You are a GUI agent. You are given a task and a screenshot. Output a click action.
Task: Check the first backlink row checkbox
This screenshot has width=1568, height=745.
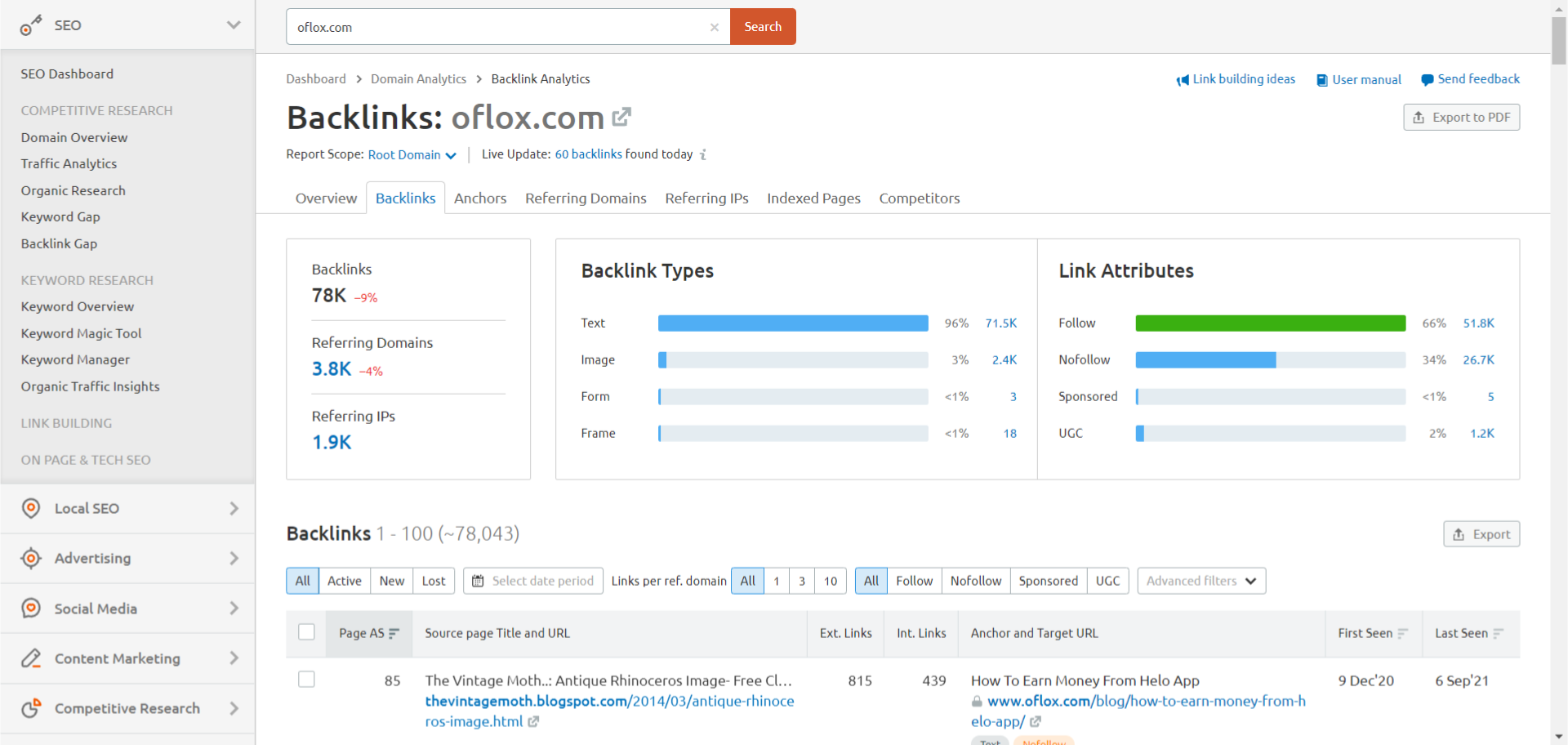[x=306, y=679]
